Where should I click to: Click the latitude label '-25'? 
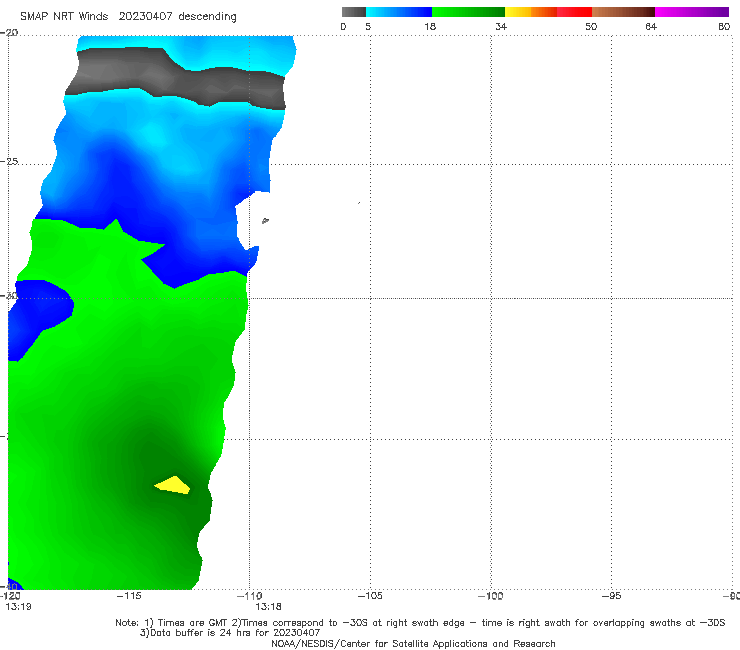[x=9, y=162]
